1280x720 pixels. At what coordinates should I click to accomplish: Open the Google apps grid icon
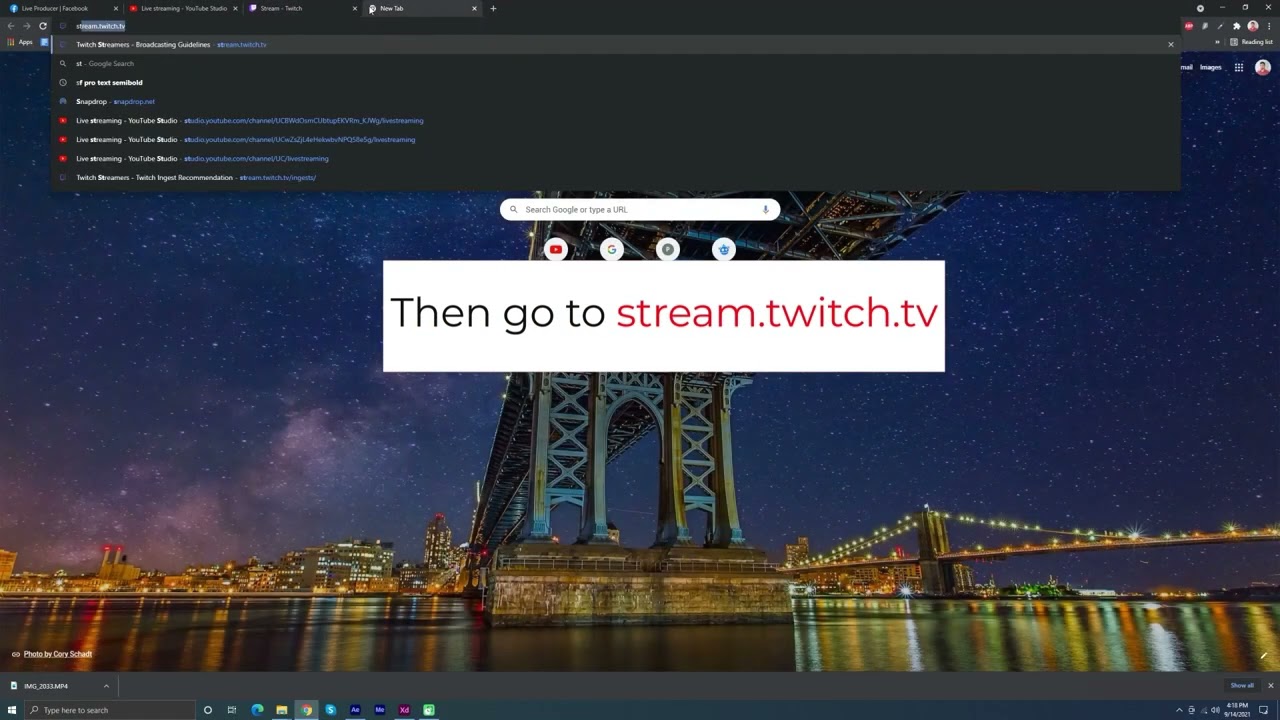(x=1238, y=67)
